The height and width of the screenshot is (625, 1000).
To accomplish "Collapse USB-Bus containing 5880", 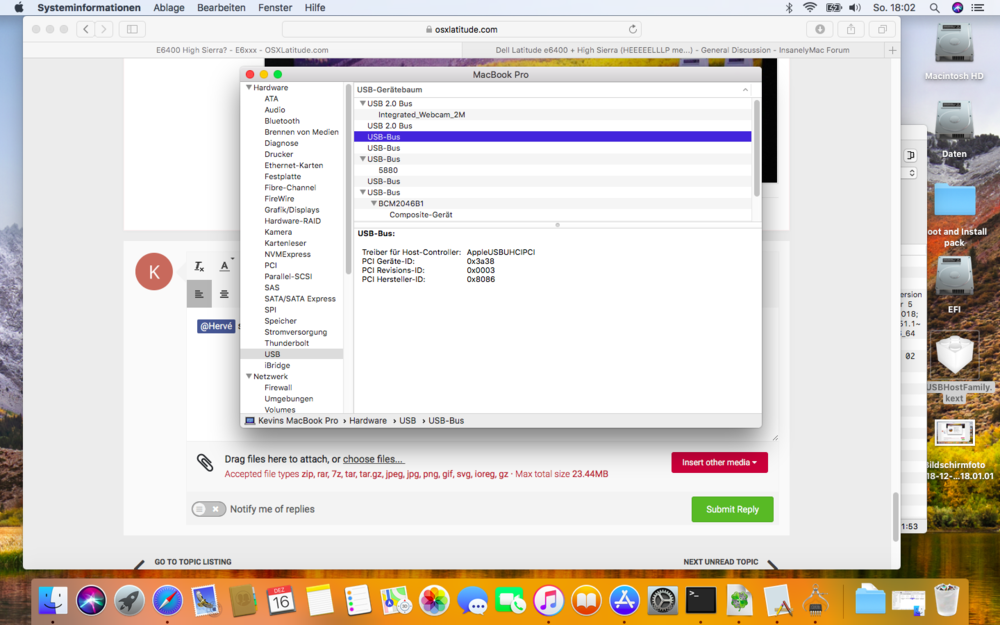I will click(362, 159).
